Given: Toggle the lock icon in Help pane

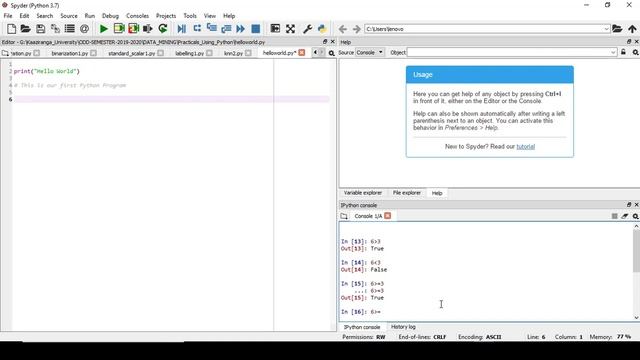Looking at the screenshot, I should (623, 52).
